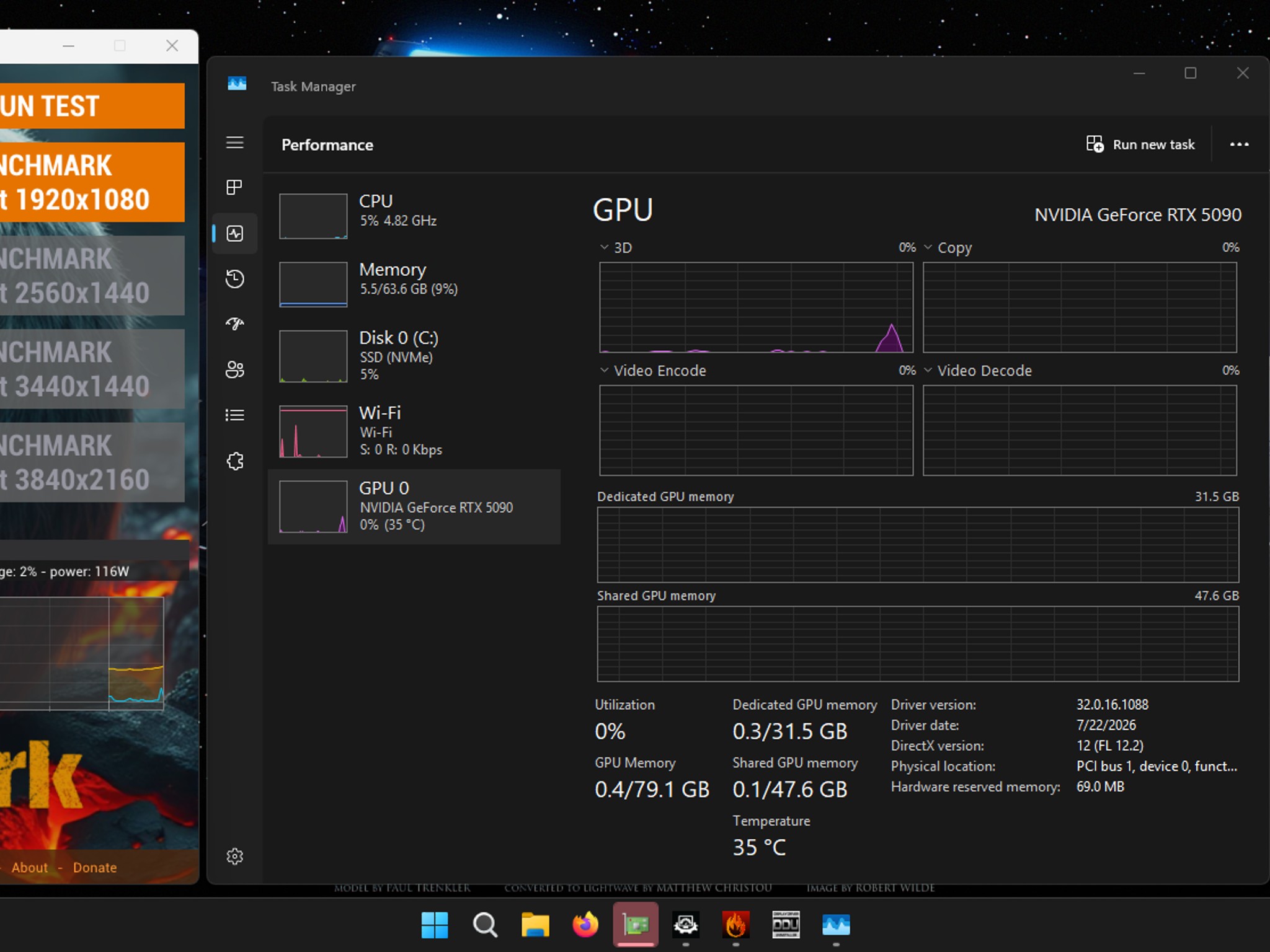Open the About link in benchmark window
Image resolution: width=1270 pixels, height=952 pixels.
pos(29,868)
